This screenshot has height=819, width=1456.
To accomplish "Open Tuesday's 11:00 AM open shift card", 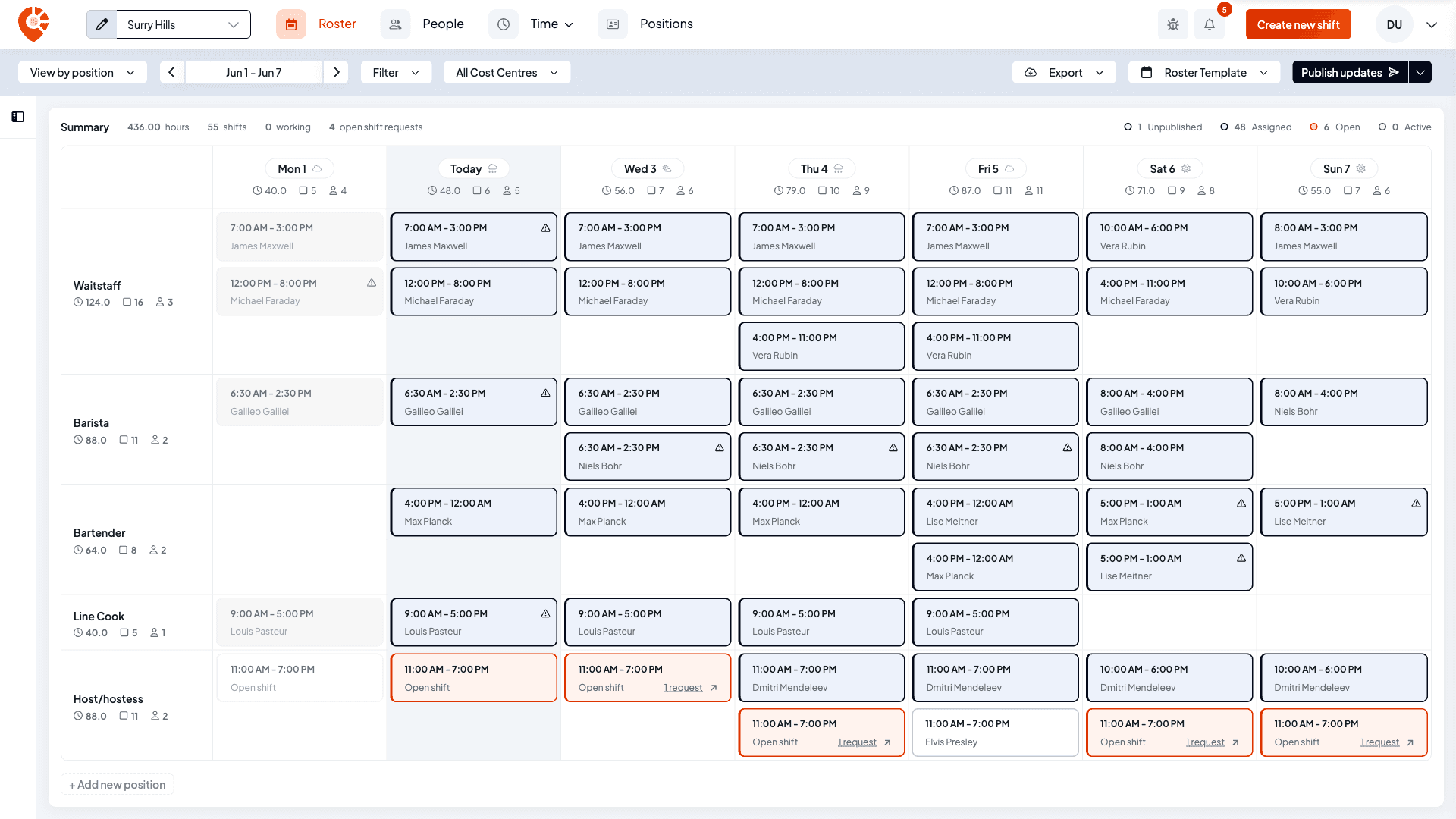I will click(x=474, y=678).
